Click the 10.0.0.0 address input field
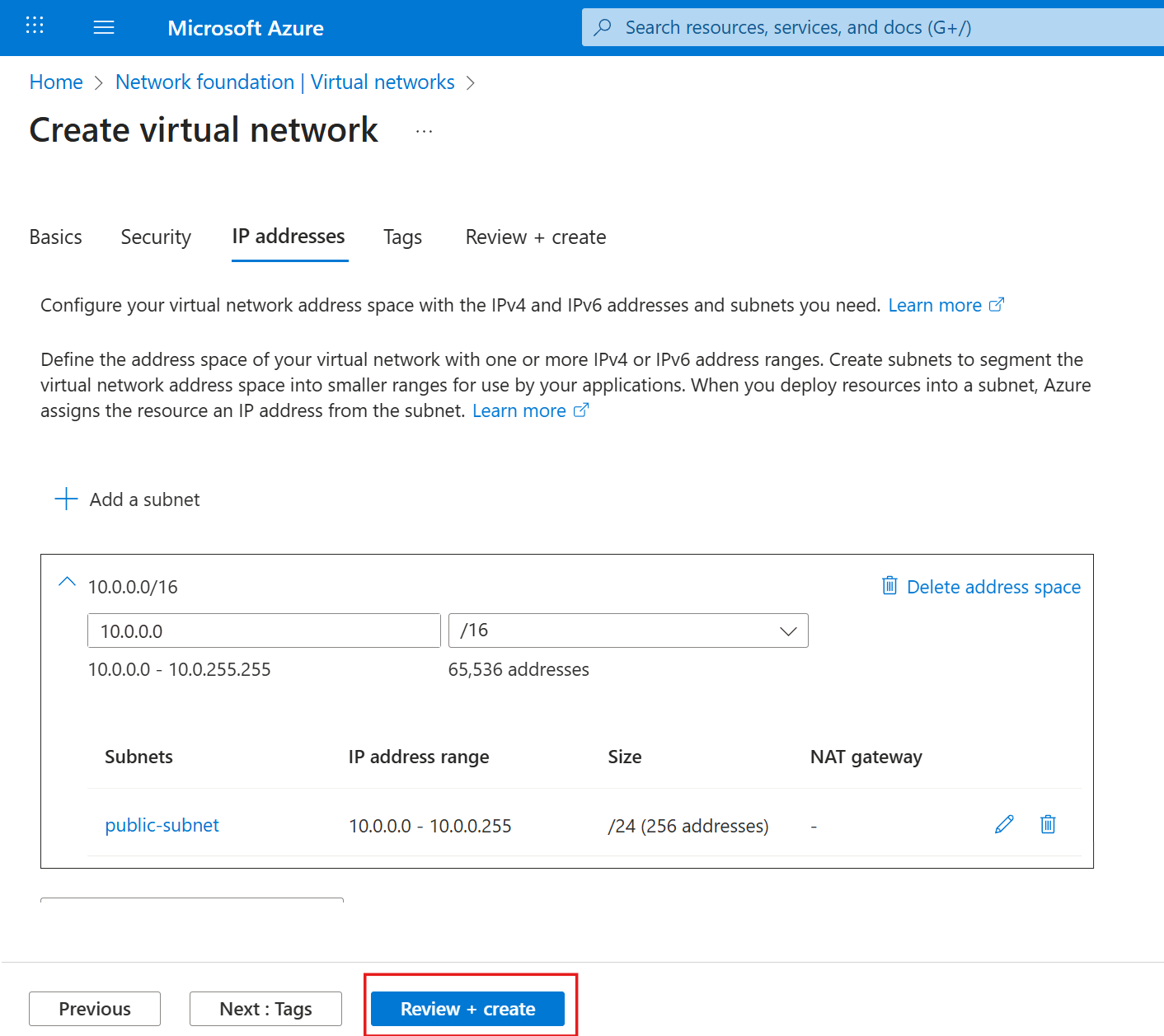 [x=264, y=631]
